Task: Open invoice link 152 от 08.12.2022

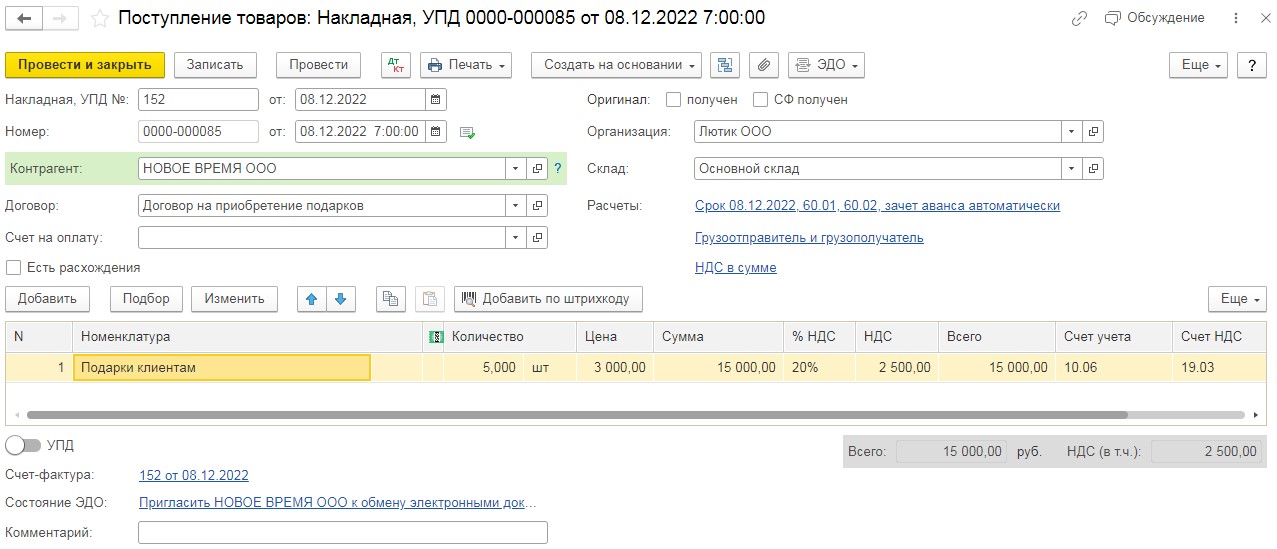Action: point(193,476)
